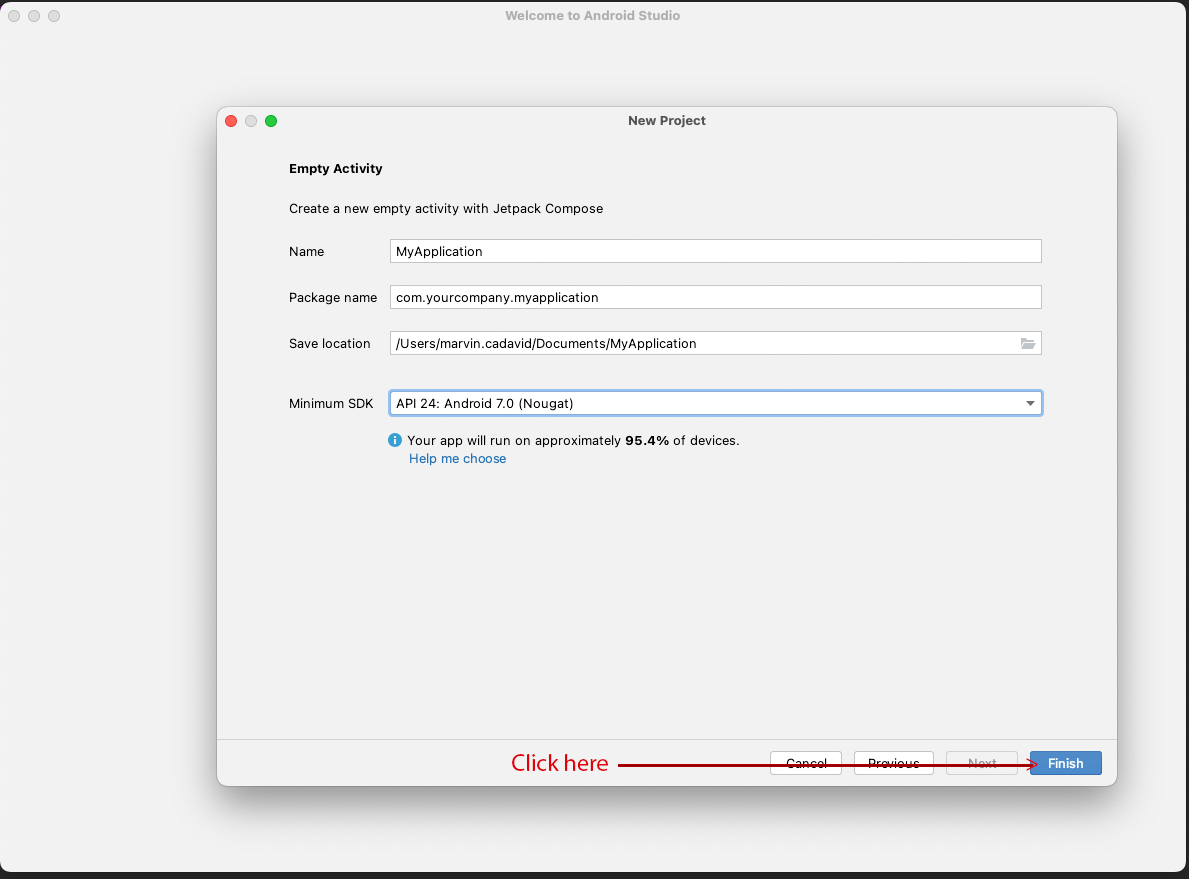The height and width of the screenshot is (879, 1189).
Task: Click the green zoom button of New Project
Action: pyautogui.click(x=271, y=121)
